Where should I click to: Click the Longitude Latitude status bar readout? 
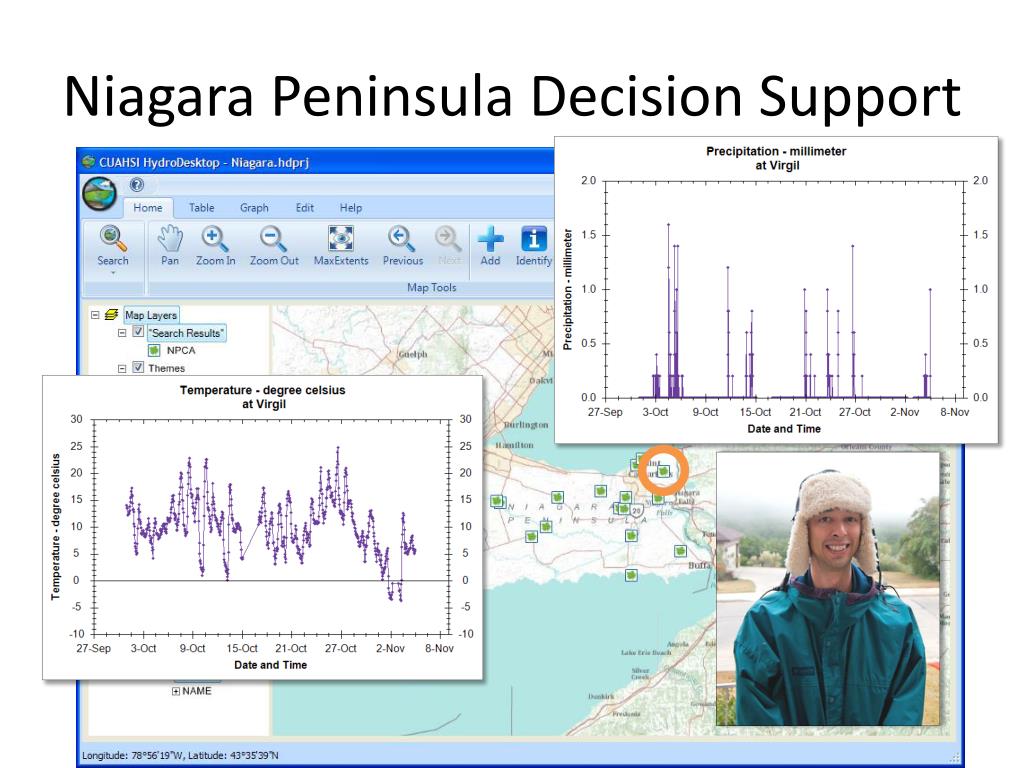180,756
